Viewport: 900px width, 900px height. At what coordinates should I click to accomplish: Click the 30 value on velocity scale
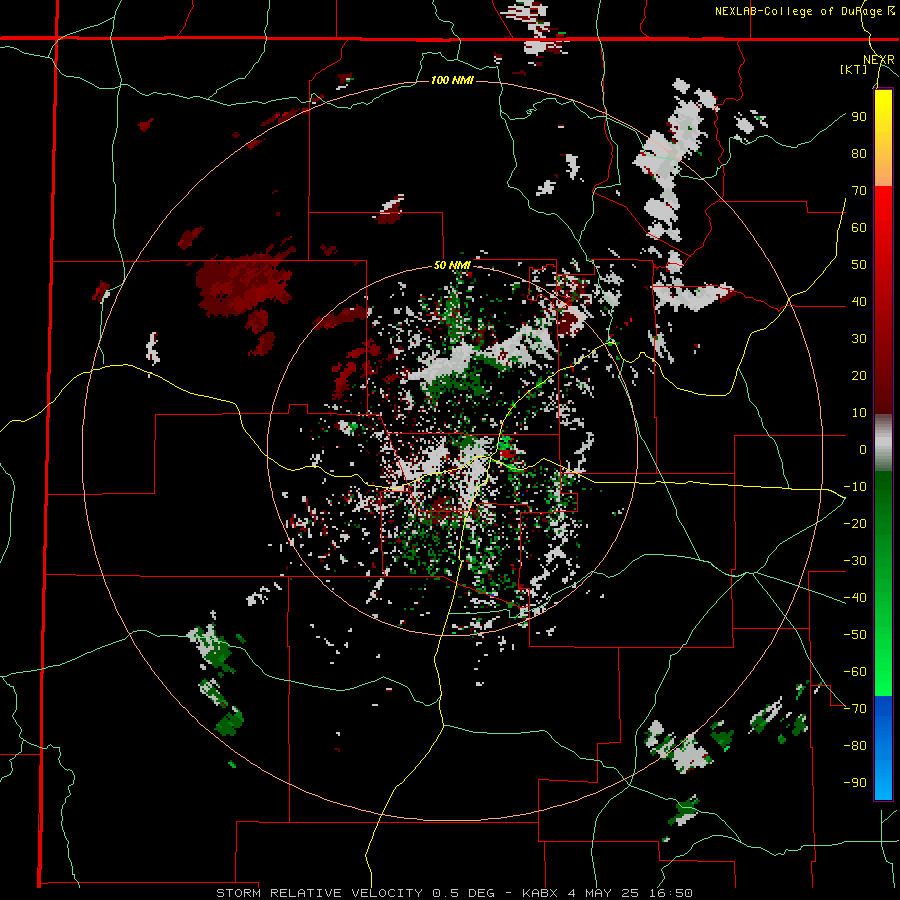tap(859, 339)
